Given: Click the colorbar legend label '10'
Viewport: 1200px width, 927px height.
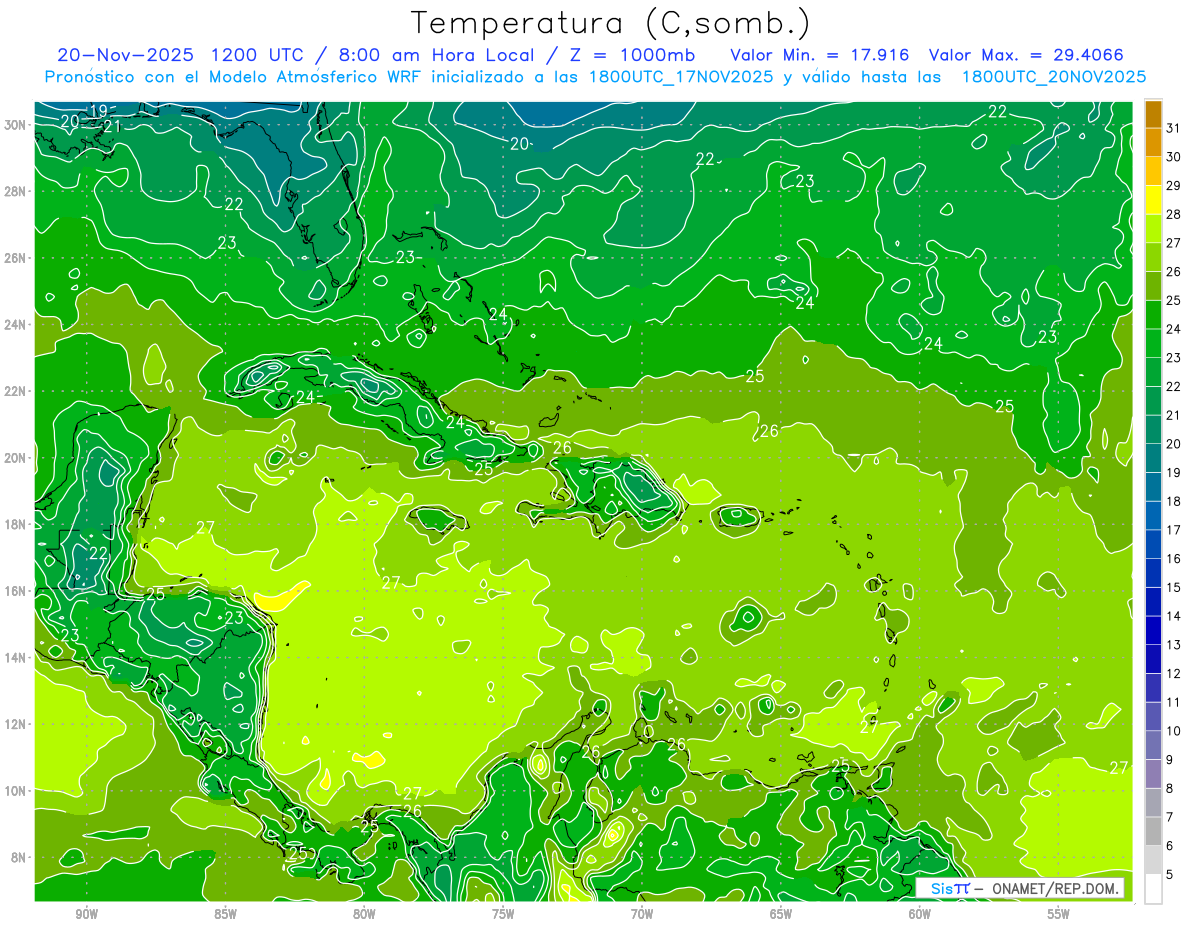Looking at the screenshot, I should point(1173,731).
